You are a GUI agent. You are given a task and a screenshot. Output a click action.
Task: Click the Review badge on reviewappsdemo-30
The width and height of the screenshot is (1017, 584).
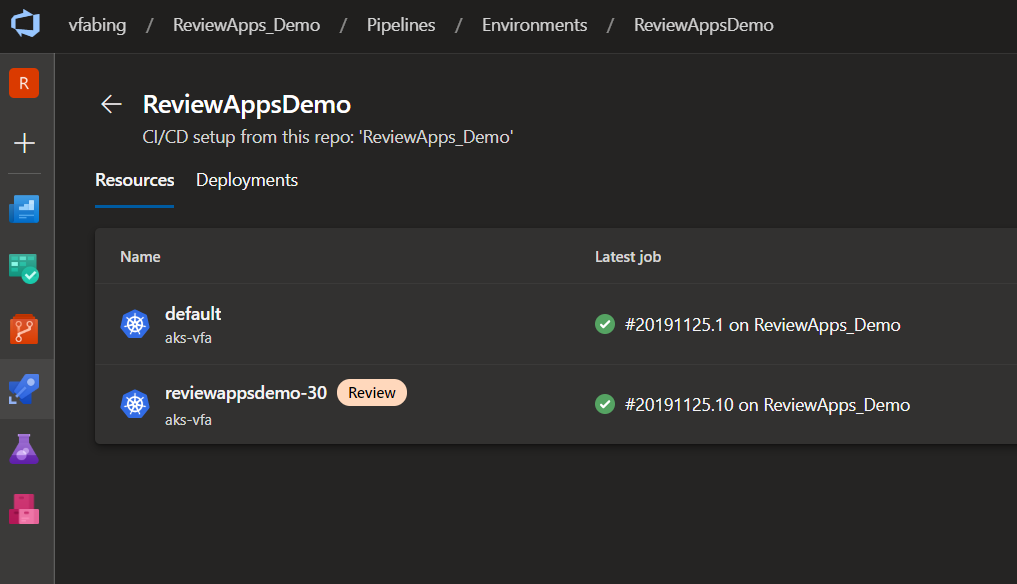pos(372,393)
